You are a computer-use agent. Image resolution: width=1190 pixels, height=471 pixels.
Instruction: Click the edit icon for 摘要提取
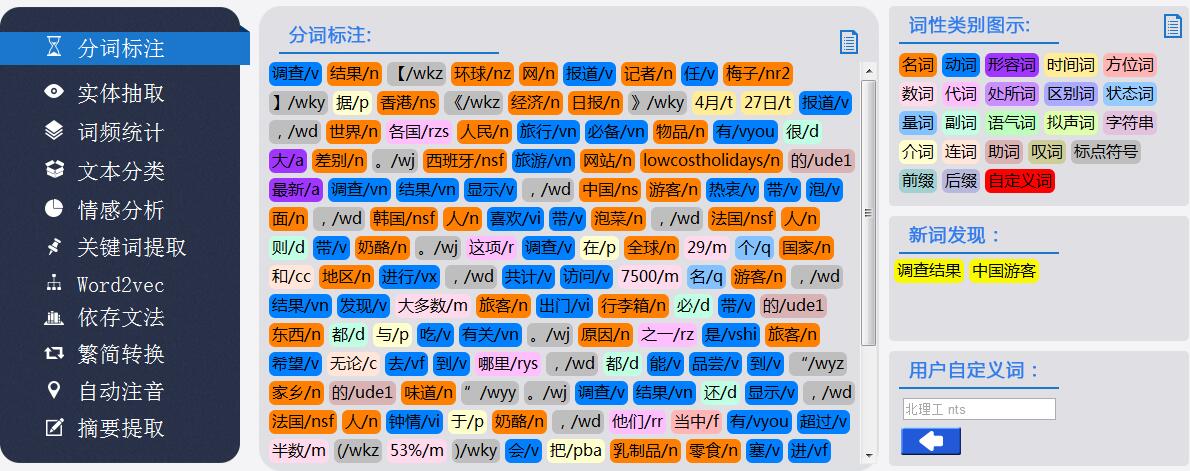point(54,427)
